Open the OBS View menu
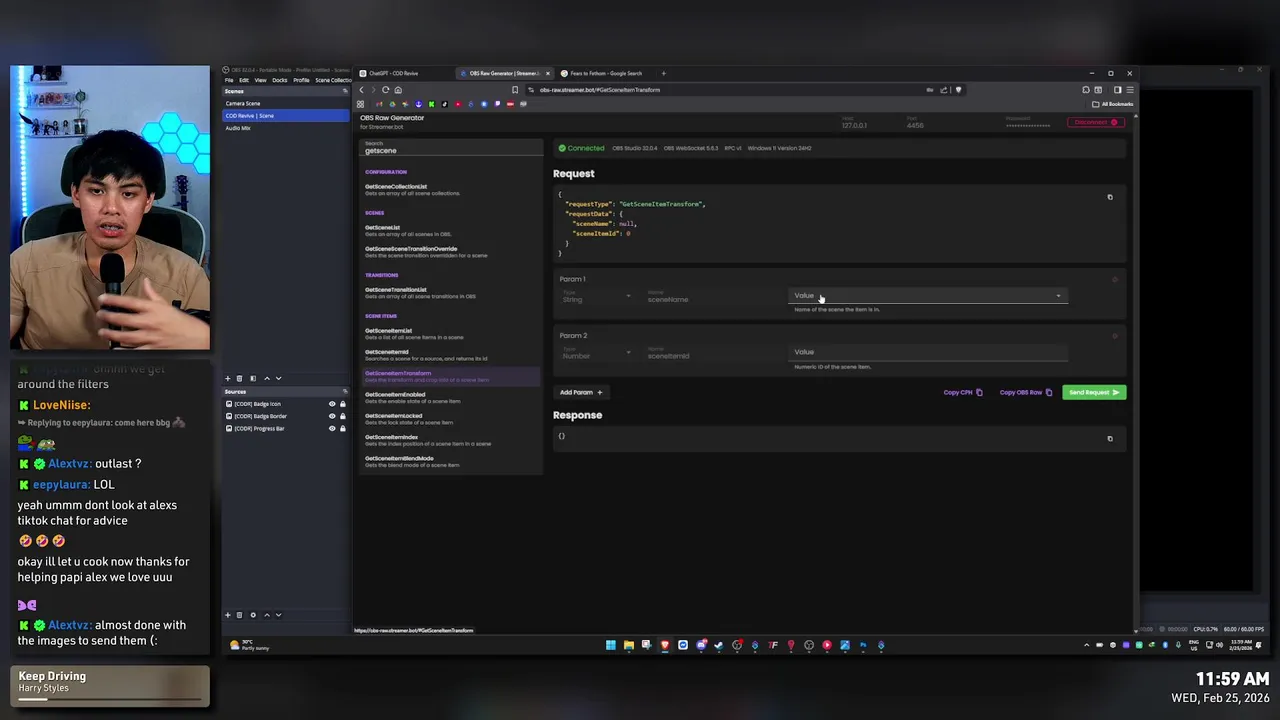This screenshot has width=1280, height=720. pos(260,80)
